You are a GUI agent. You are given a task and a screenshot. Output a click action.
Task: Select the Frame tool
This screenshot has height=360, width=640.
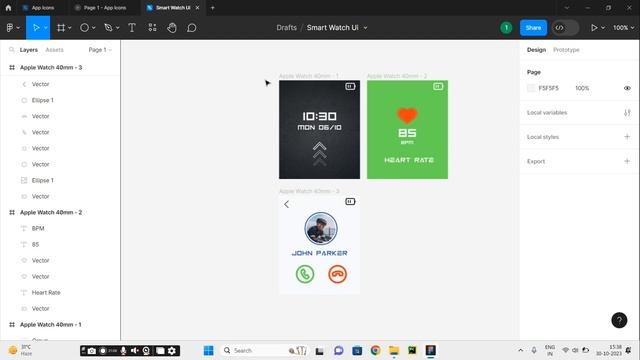[61, 28]
